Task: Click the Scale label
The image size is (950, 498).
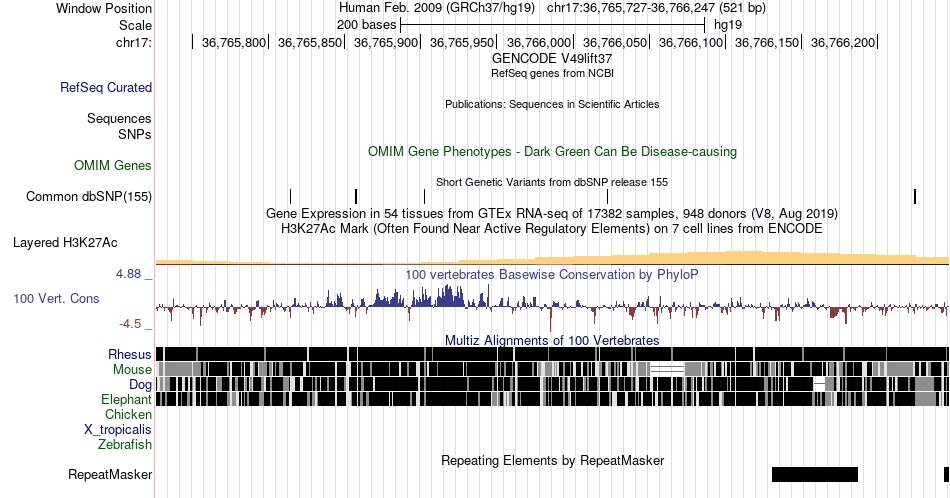Action: (135, 25)
